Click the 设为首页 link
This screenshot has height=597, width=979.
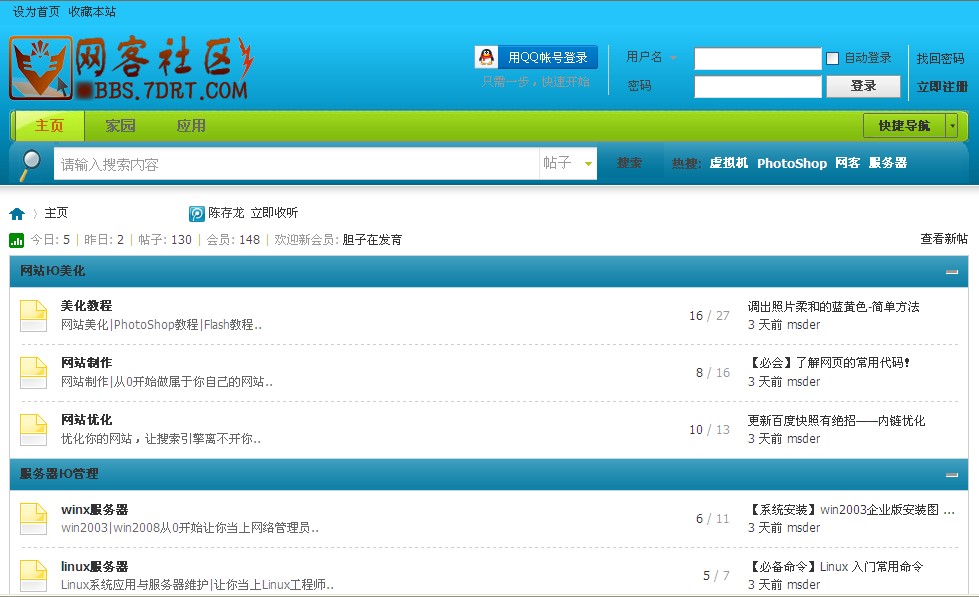(36, 12)
